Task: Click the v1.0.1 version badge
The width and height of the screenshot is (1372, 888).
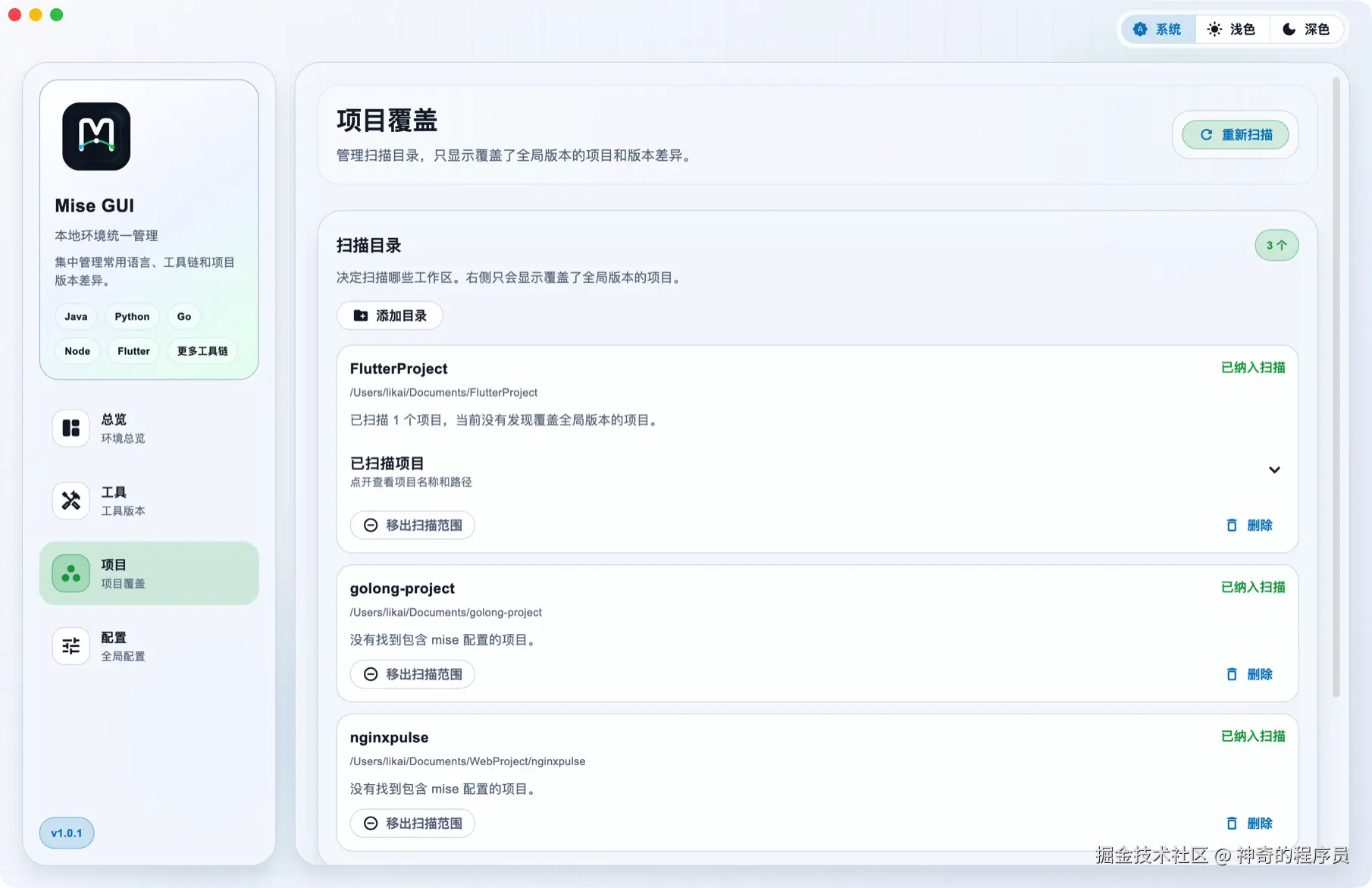Action: coord(67,833)
